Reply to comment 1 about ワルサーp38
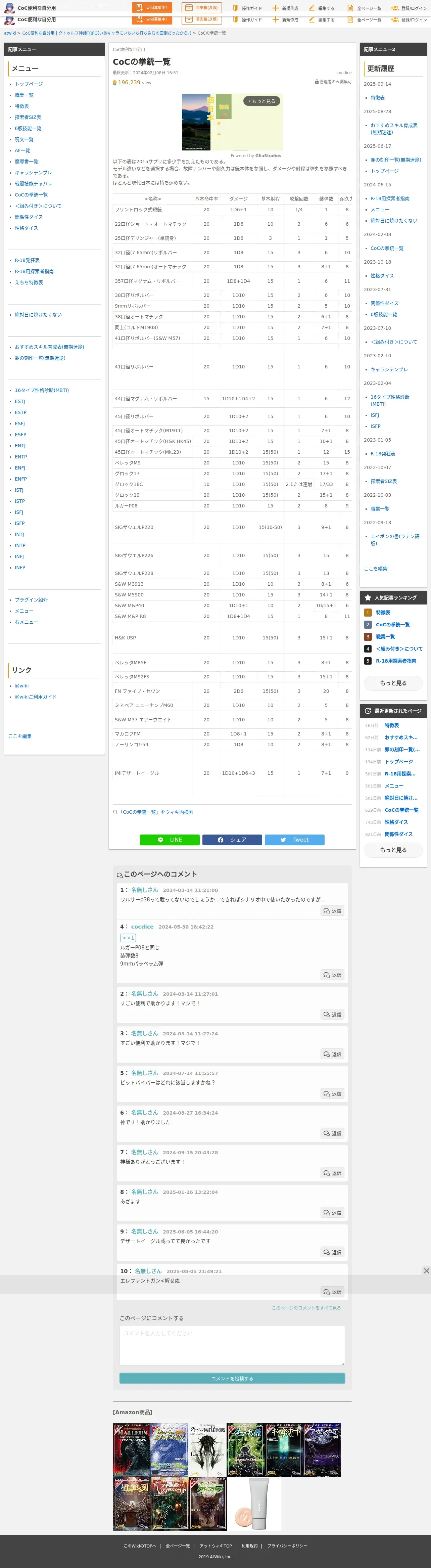 click(x=332, y=911)
